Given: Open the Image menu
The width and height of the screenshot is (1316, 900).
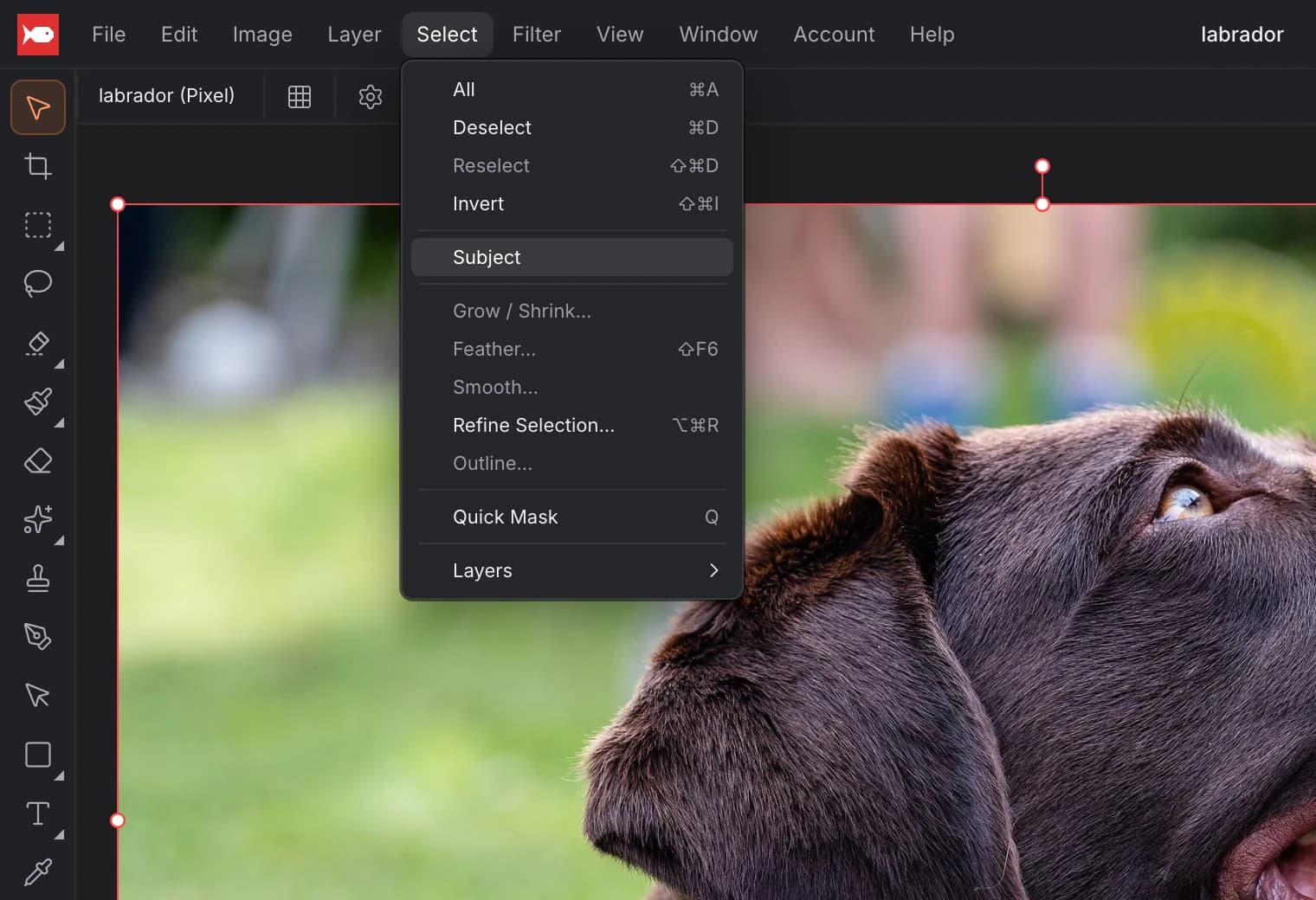Looking at the screenshot, I should pyautogui.click(x=262, y=35).
